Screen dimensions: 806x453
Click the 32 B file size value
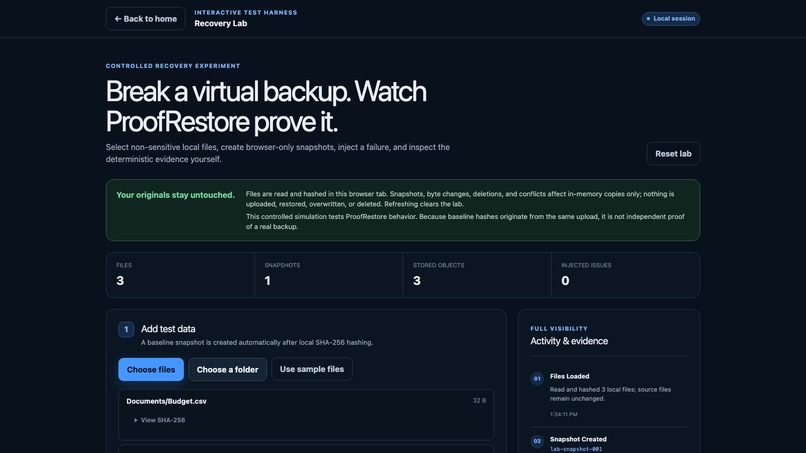click(479, 401)
